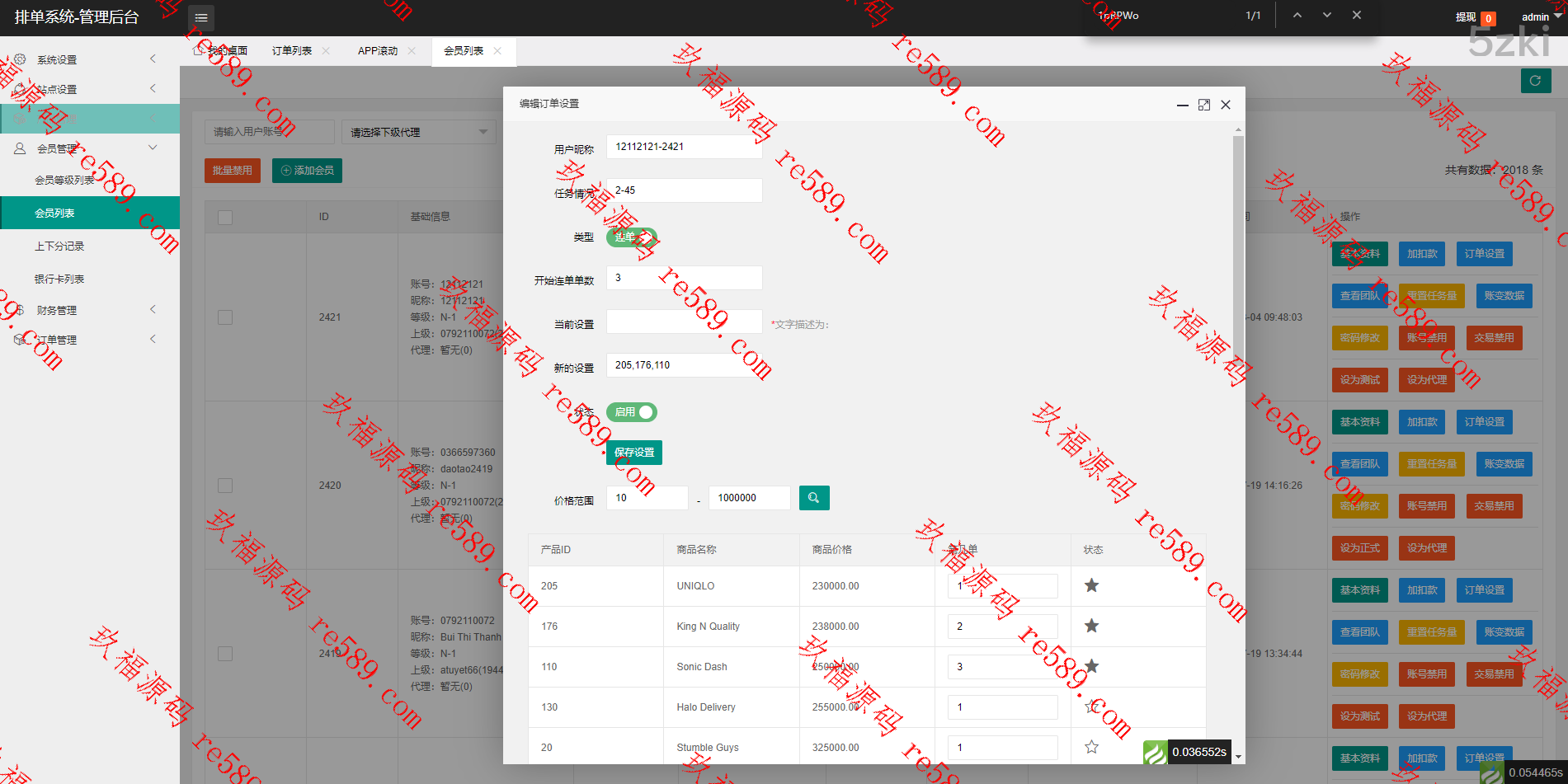The height and width of the screenshot is (784, 1568).
Task: Toggle the 类型 type switch
Action: pyautogui.click(x=632, y=237)
